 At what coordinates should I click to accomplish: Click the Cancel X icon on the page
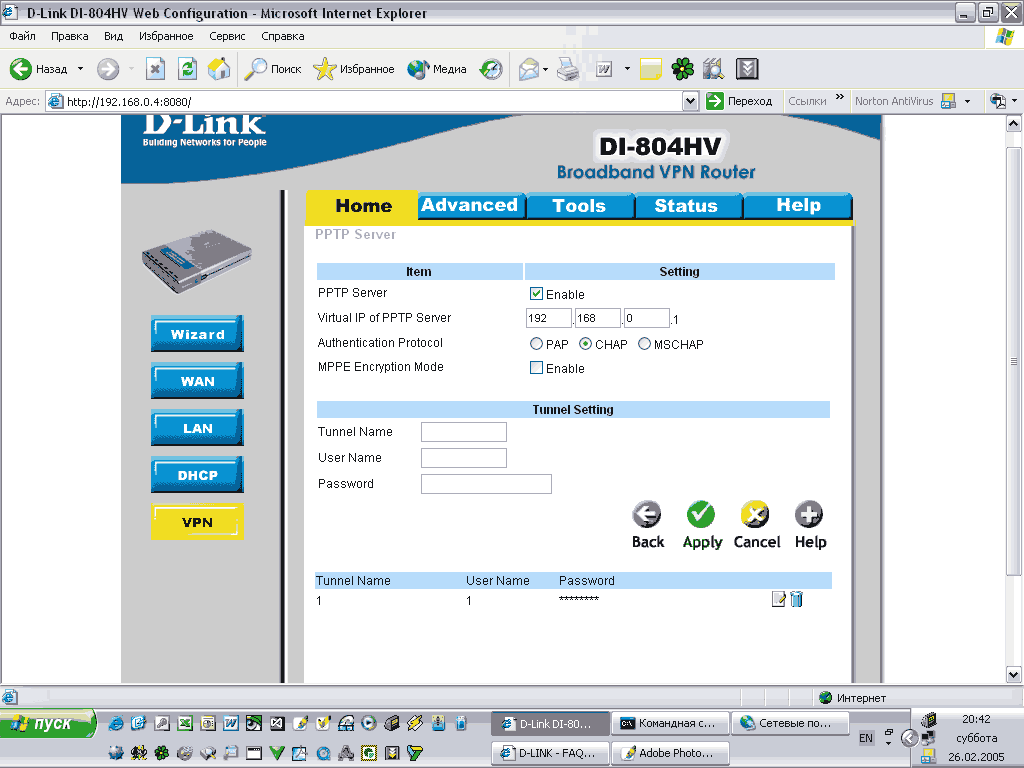(x=755, y=515)
